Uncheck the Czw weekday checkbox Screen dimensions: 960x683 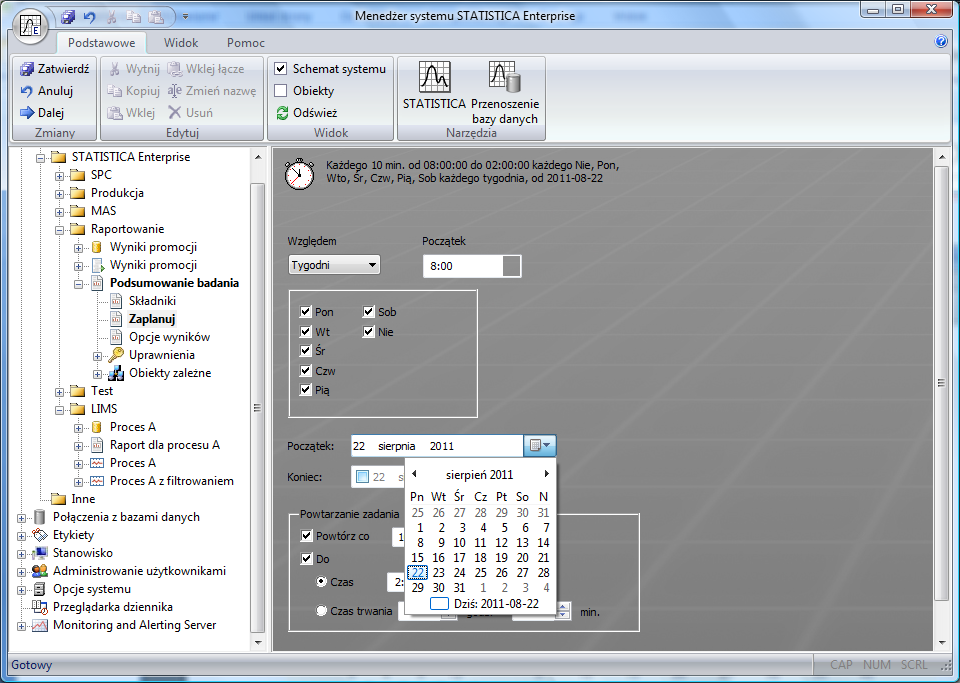coord(306,370)
